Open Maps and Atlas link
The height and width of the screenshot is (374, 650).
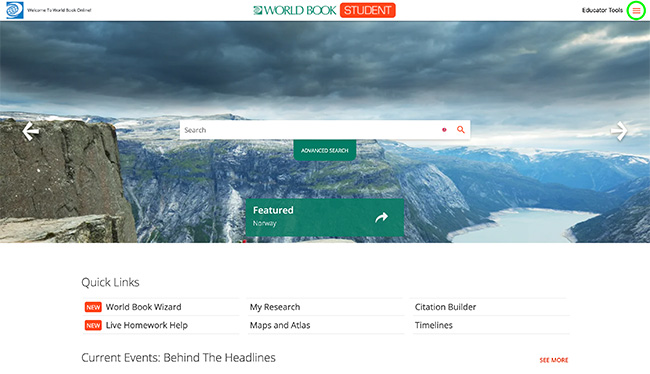pos(280,325)
